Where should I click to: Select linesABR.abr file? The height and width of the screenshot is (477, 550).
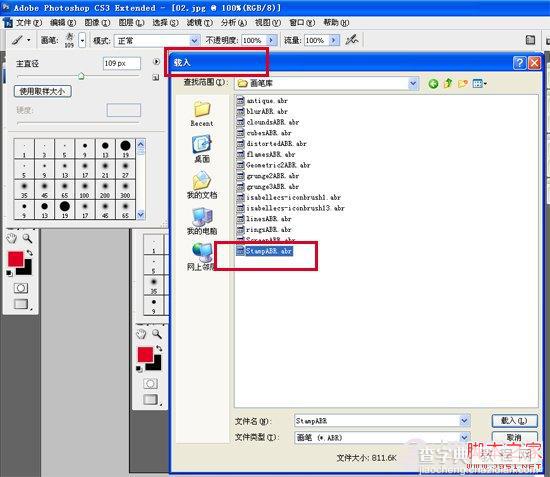coord(264,219)
